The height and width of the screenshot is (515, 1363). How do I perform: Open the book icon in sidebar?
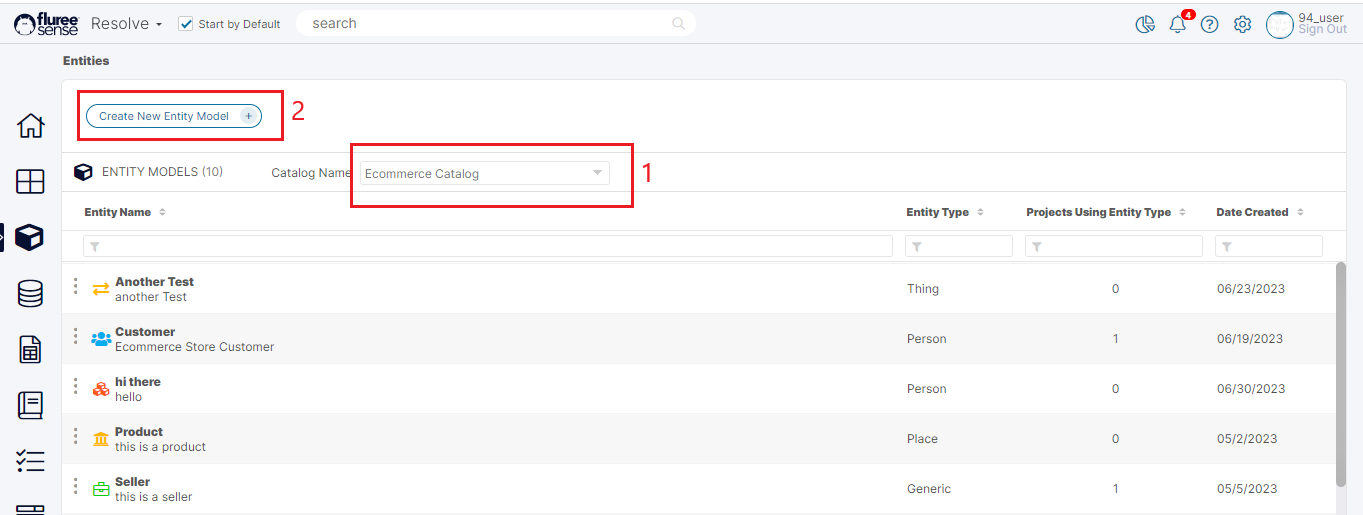click(x=30, y=405)
